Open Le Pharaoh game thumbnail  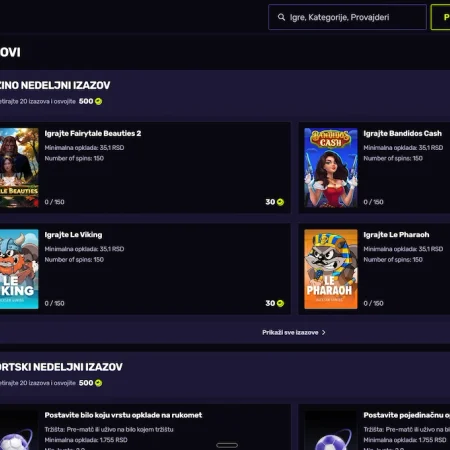[x=331, y=269]
